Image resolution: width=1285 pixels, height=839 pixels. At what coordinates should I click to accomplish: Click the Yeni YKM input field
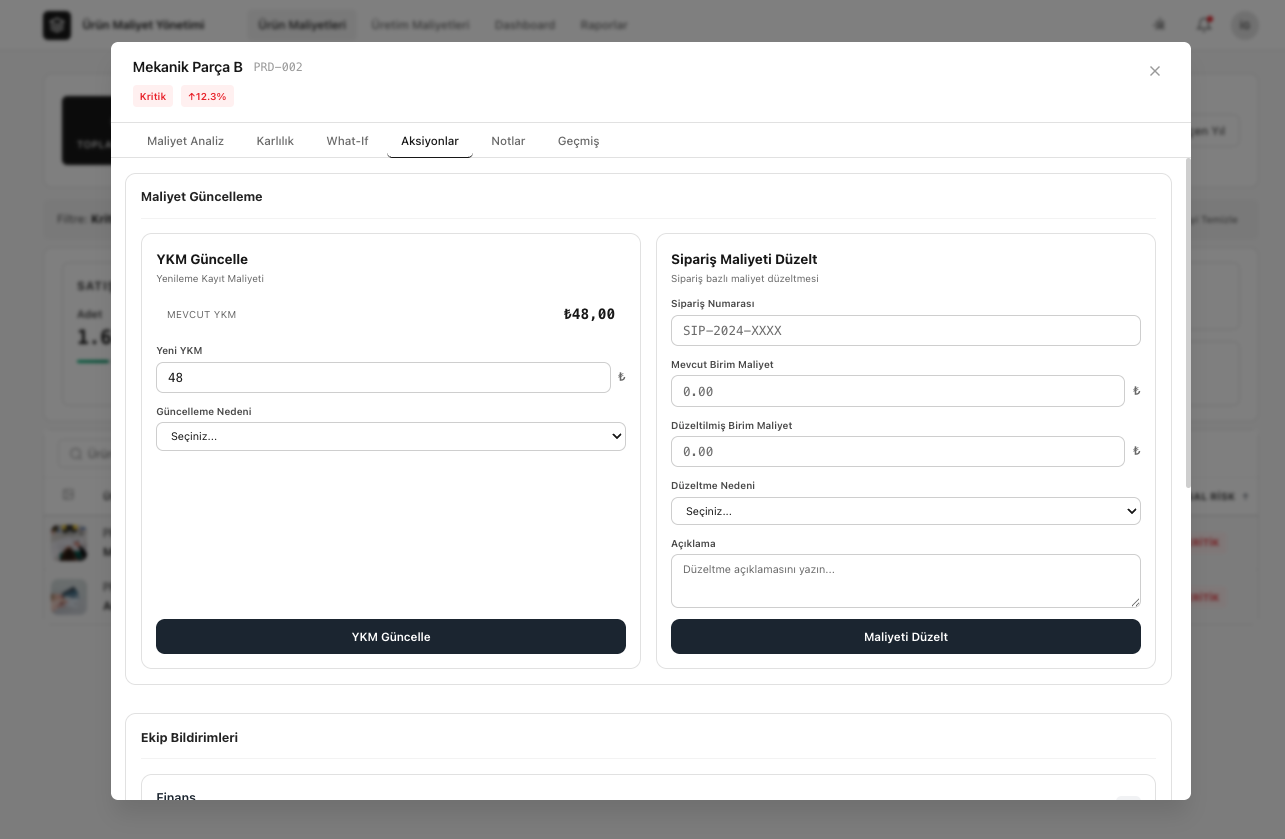point(383,378)
